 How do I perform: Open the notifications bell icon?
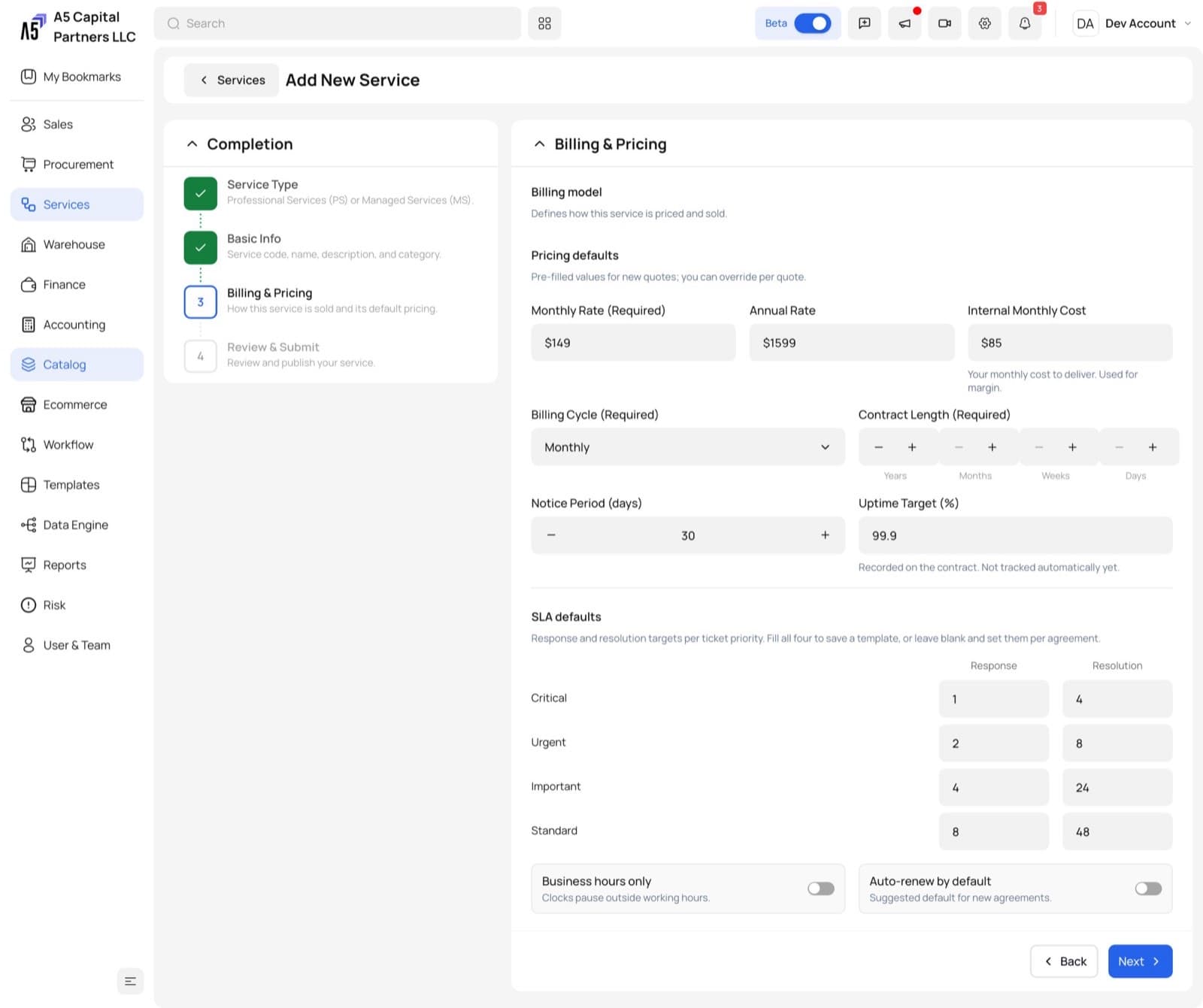pos(1025,23)
